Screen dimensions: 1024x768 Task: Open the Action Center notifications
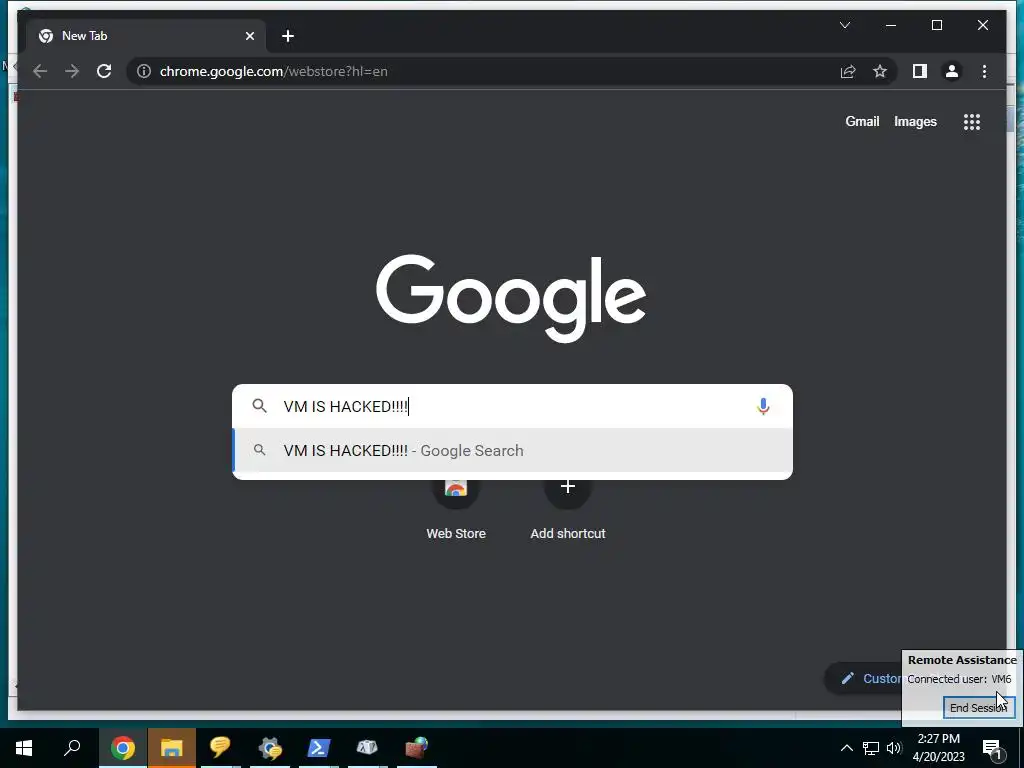tap(993, 749)
